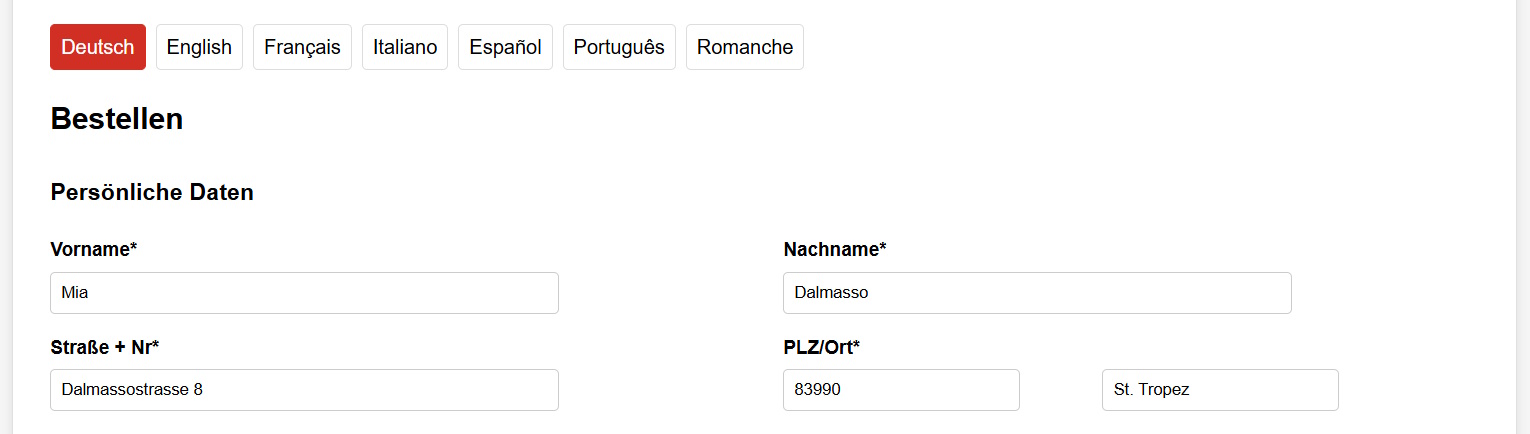1530x434 pixels.
Task: Edit the street field with Dalmassostrasse 8
Action: [304, 390]
